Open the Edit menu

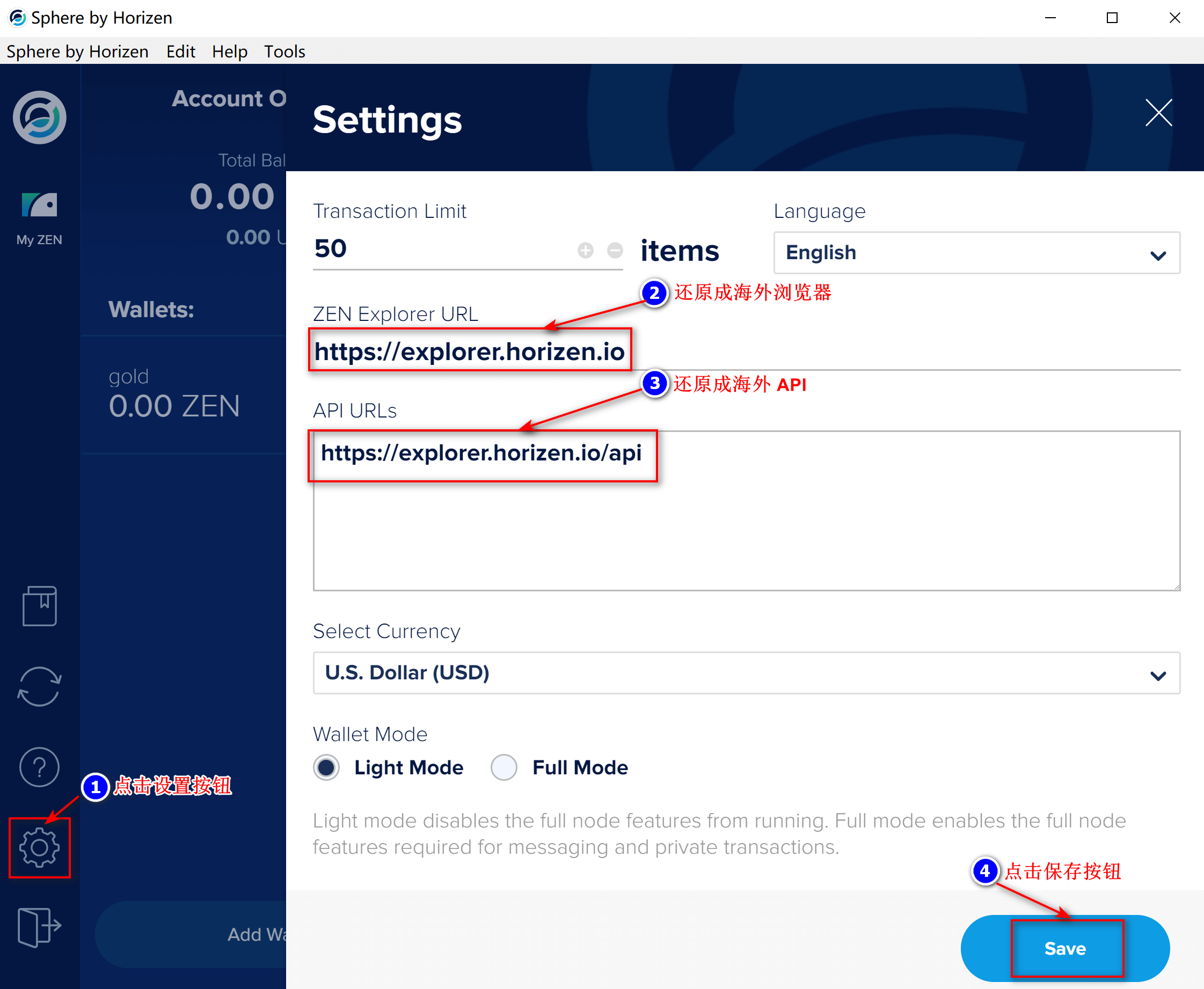pos(181,52)
